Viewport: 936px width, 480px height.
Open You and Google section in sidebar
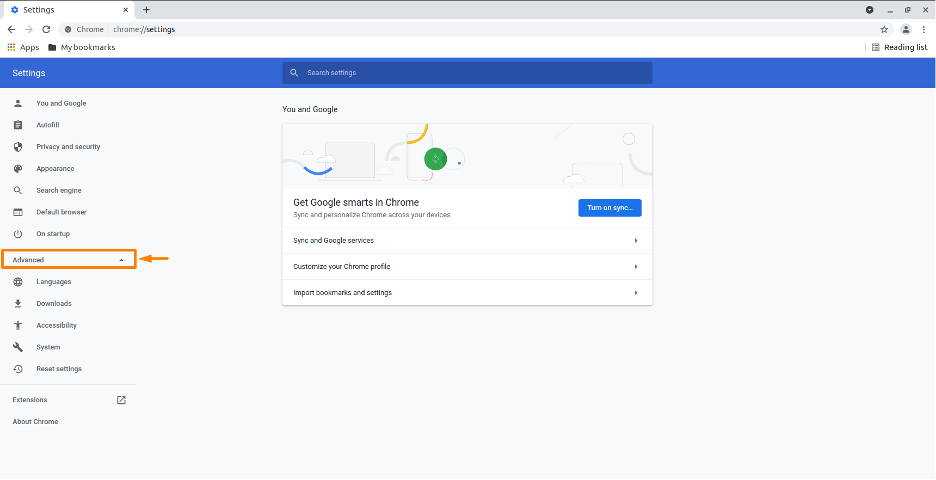point(61,103)
